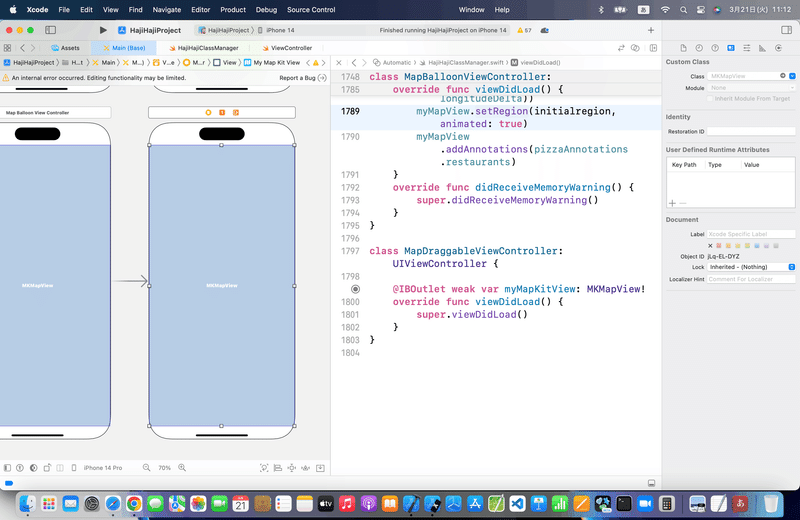Add a user defined runtime attribute
Image resolution: width=800 pixels, height=520 pixels.
pos(672,203)
